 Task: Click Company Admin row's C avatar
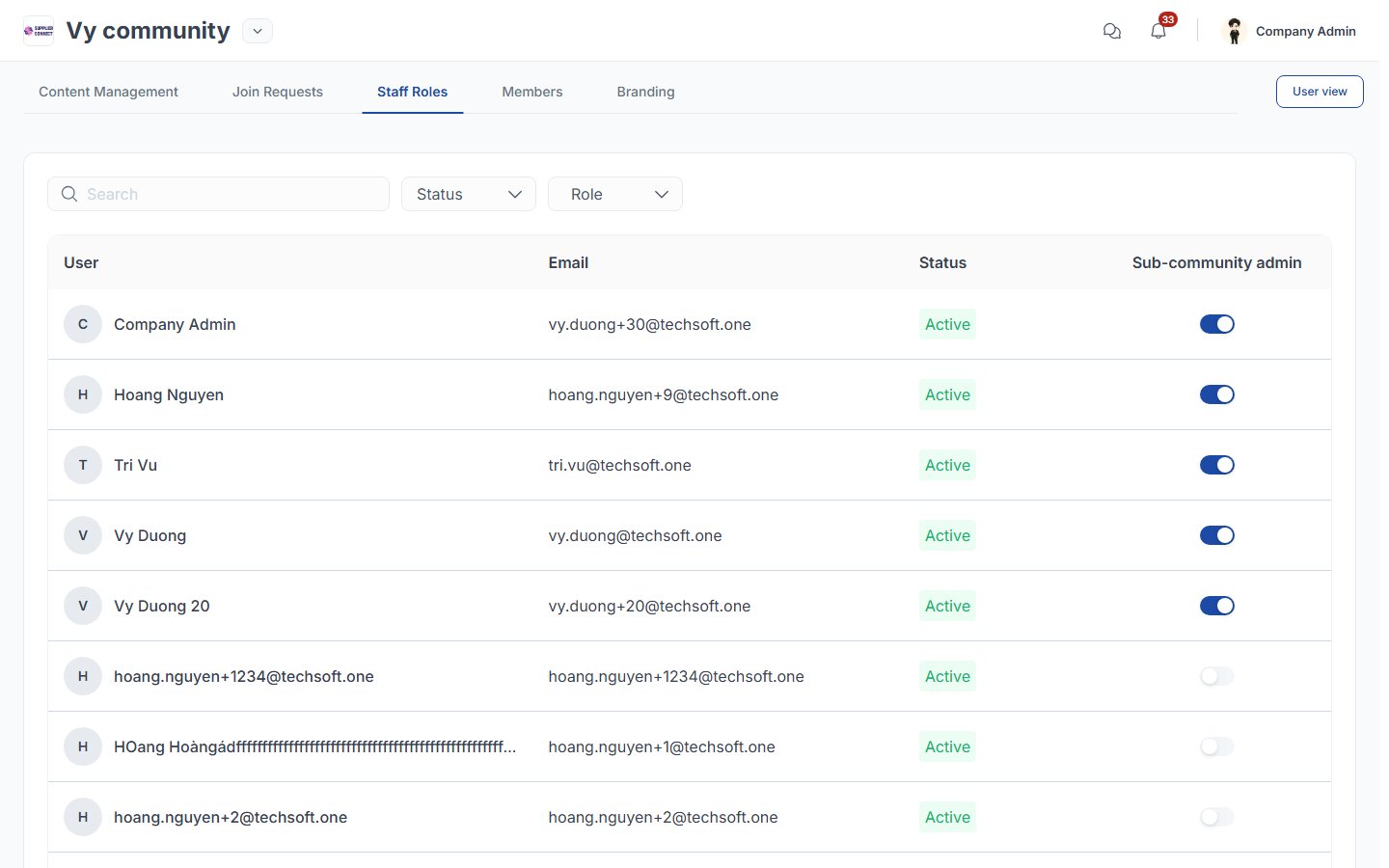point(83,324)
